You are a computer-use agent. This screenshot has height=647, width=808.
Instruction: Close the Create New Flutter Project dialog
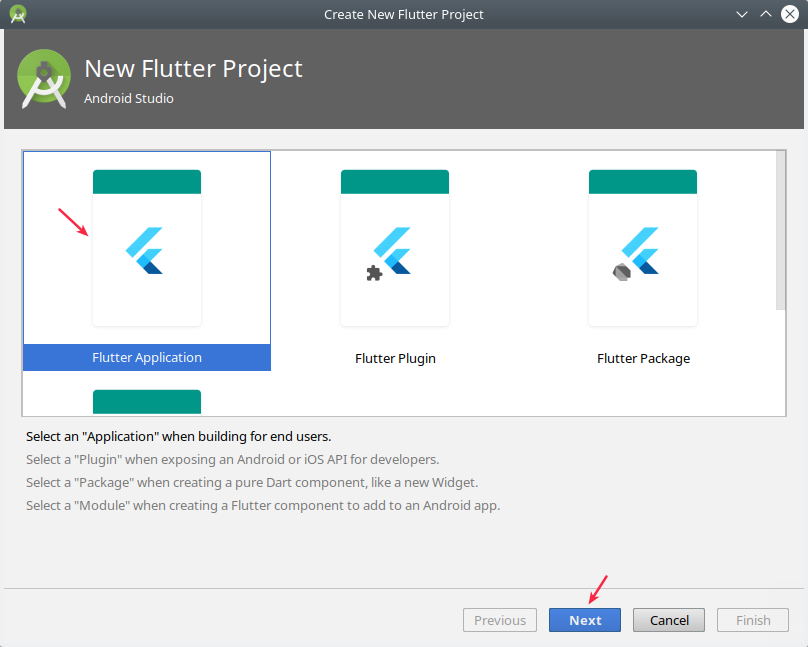coord(789,14)
